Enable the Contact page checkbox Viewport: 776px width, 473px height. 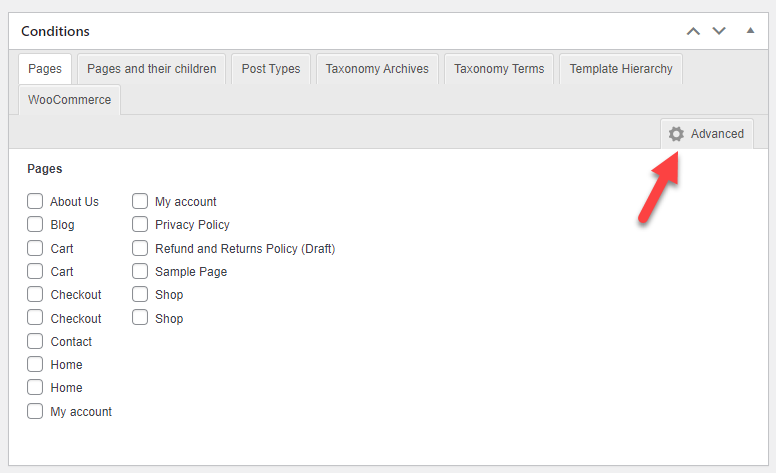(35, 341)
